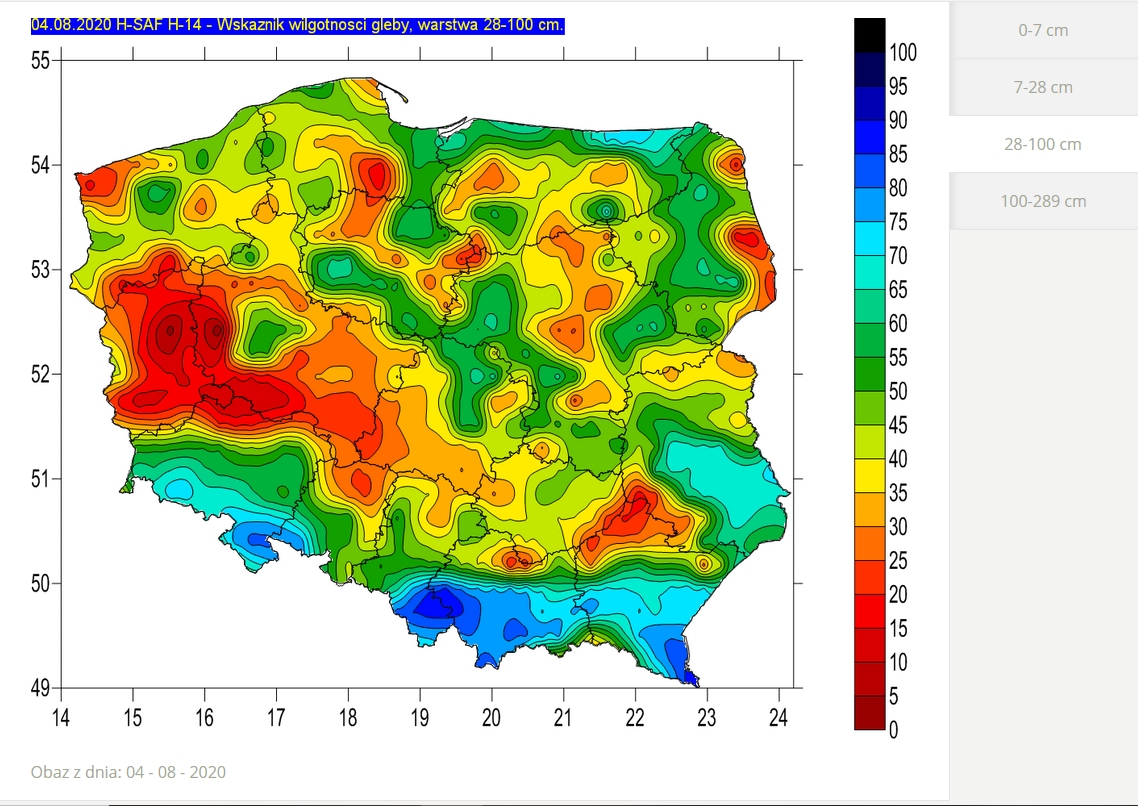
Task: Show the 100-289 cm layer tab
Action: click(x=1043, y=201)
